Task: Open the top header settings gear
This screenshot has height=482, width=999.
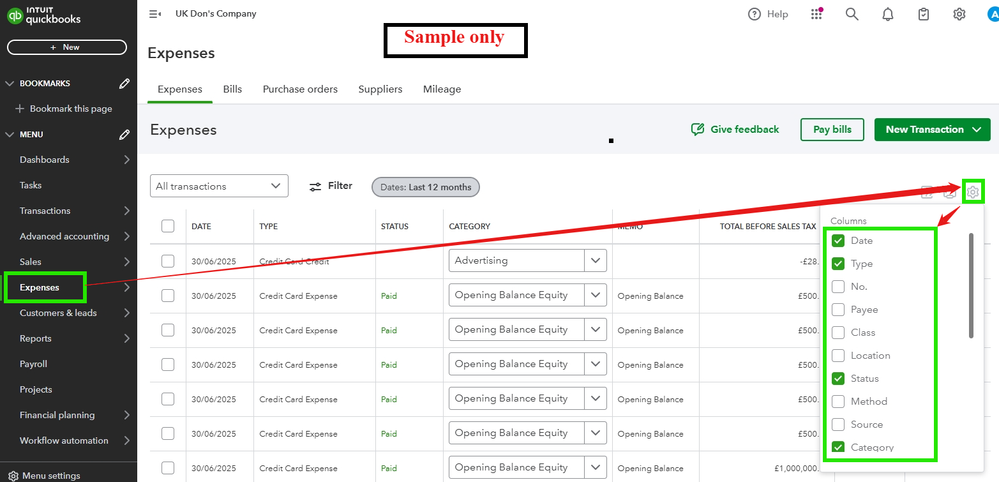Action: click(x=959, y=14)
